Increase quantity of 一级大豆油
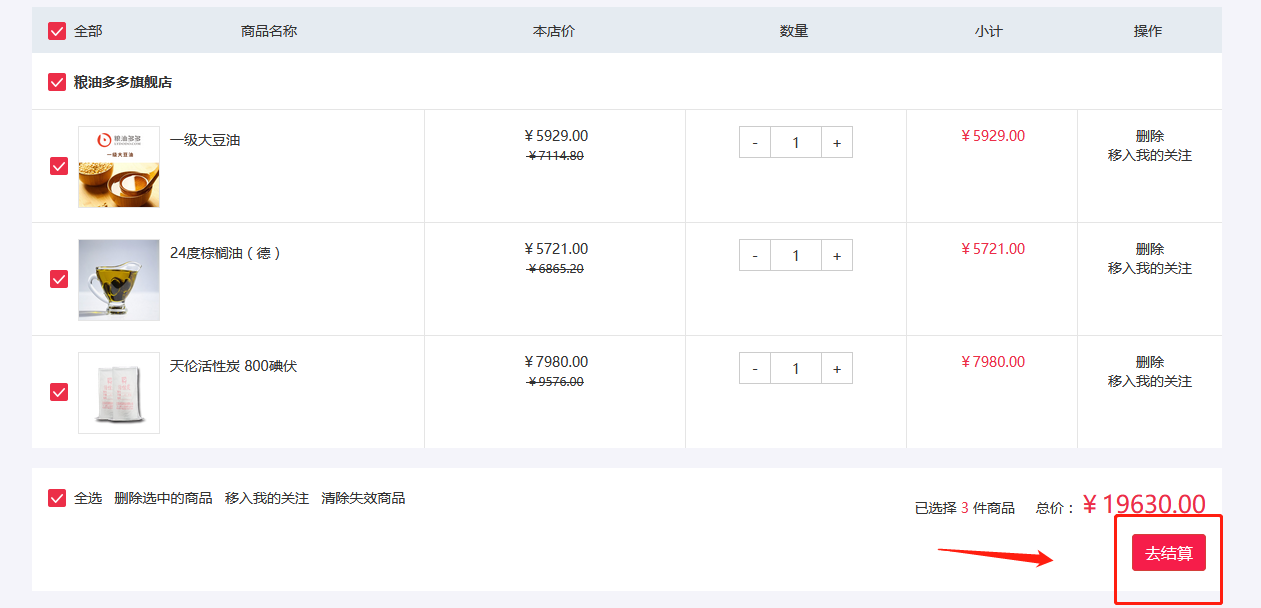 coord(837,143)
